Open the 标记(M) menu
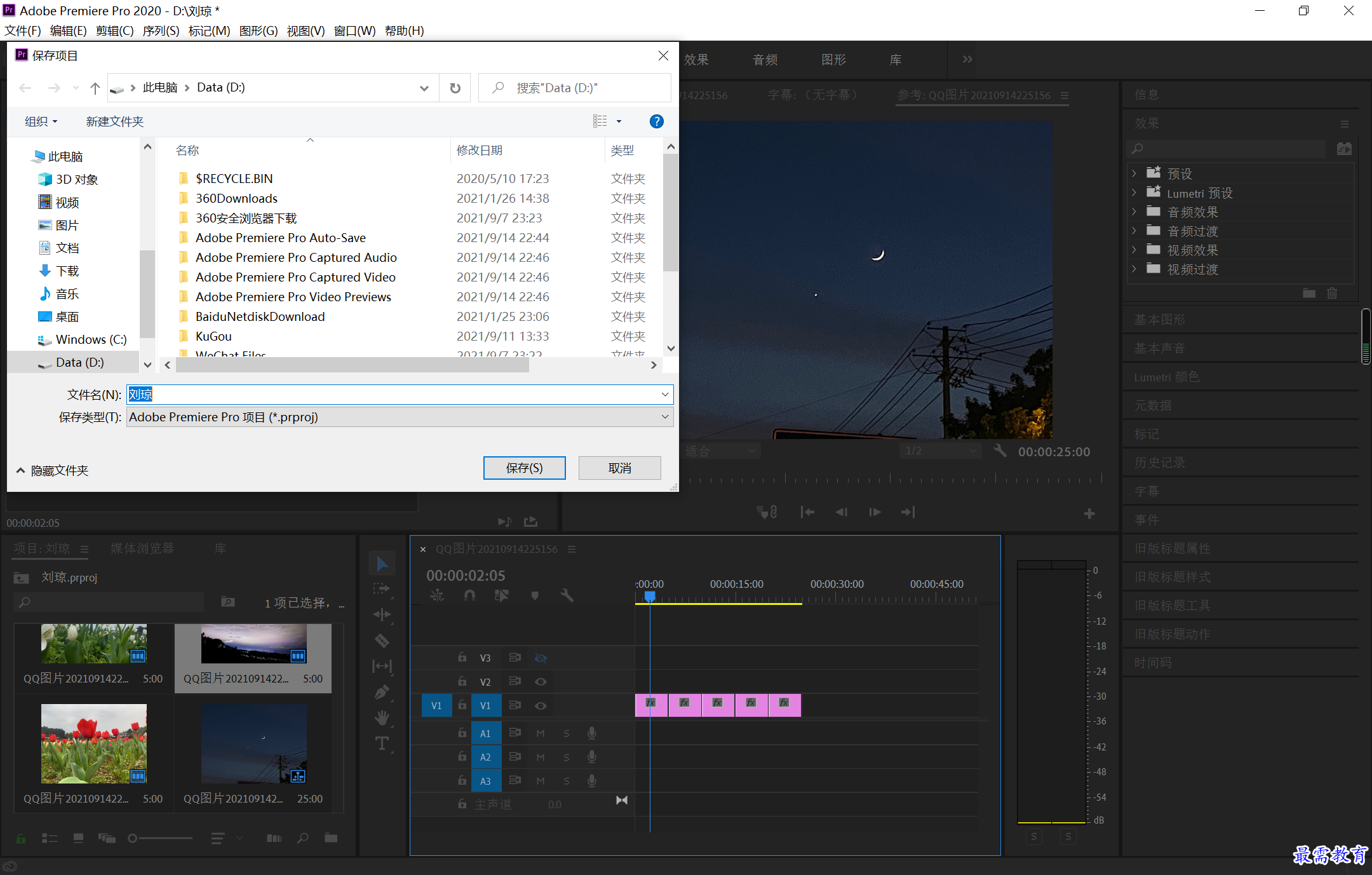Screen dimensions: 1372x875 coord(209,31)
